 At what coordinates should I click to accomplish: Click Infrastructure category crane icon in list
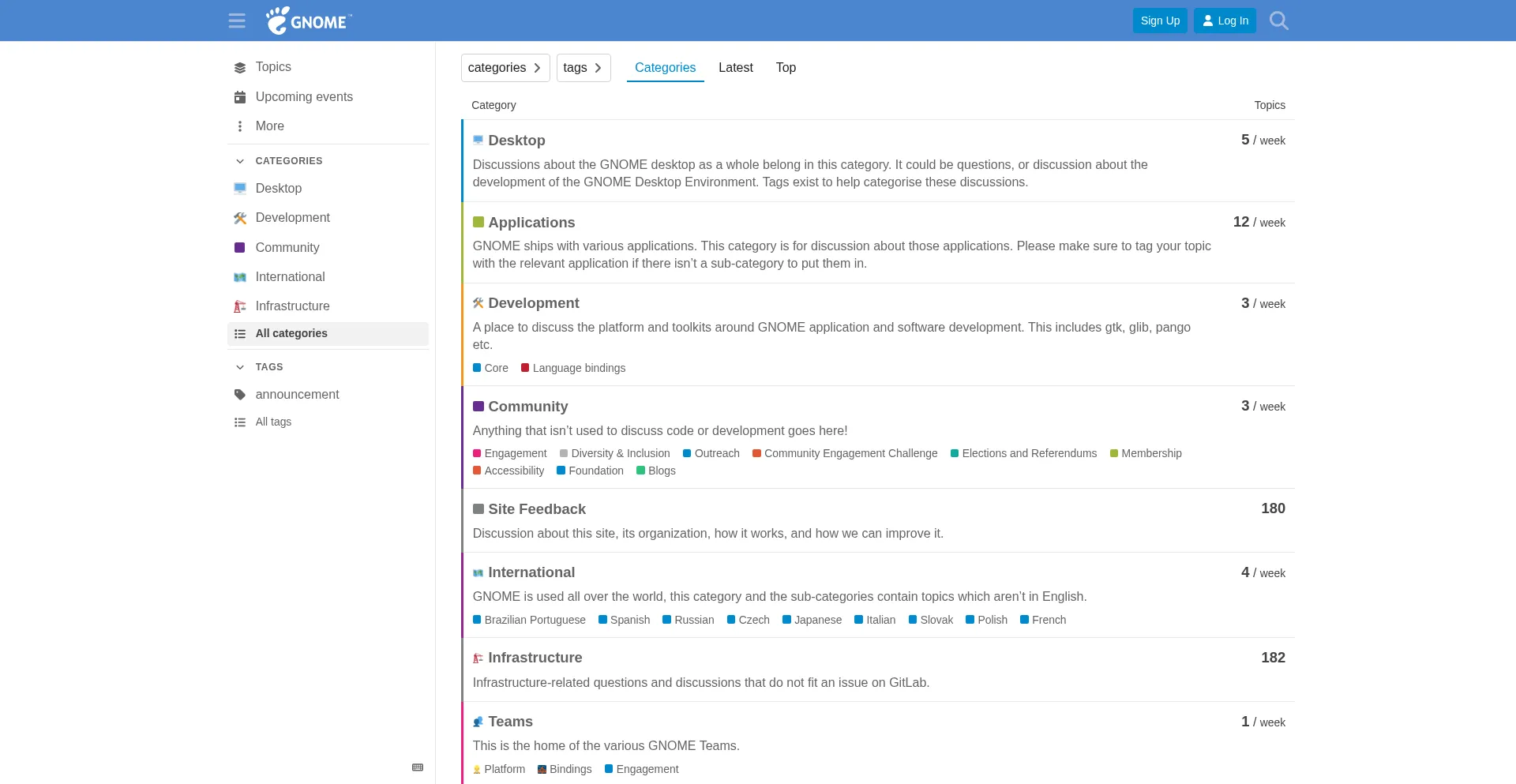point(478,658)
